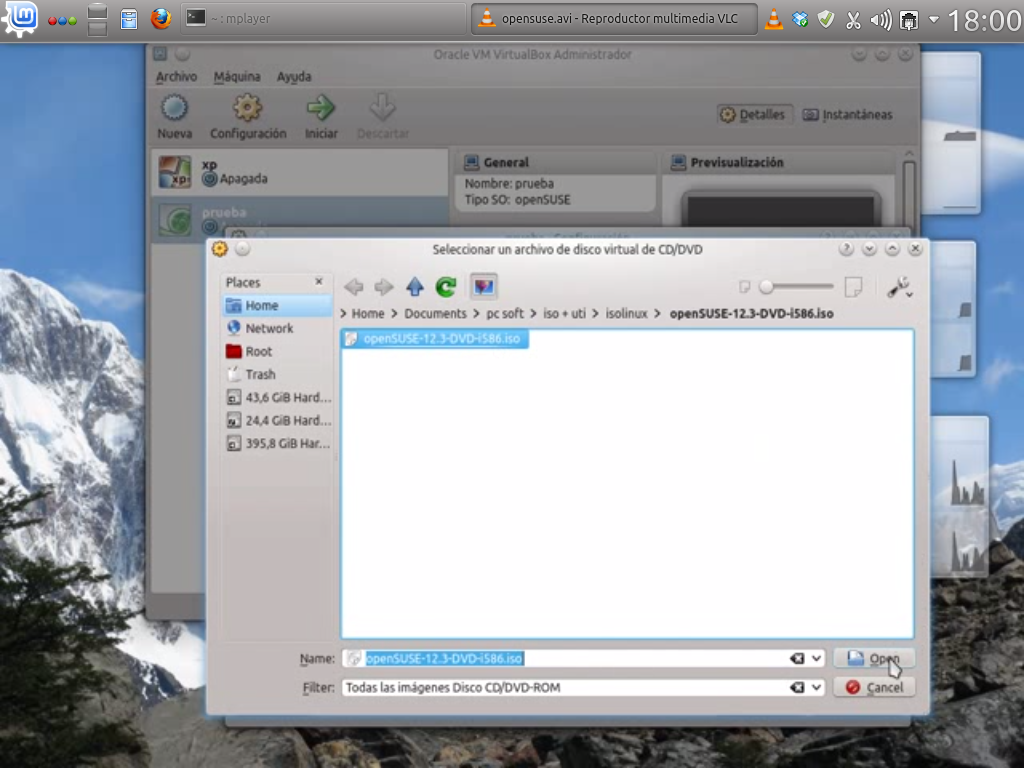Clear the Filter field
Image resolution: width=1024 pixels, height=768 pixels.
(797, 687)
